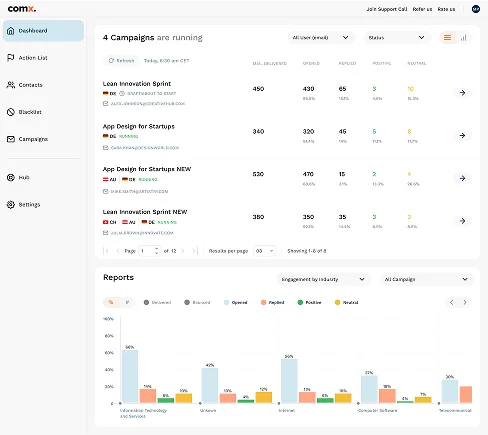Go to previous Reports chart page
This screenshot has width=488, height=435.
click(x=452, y=302)
